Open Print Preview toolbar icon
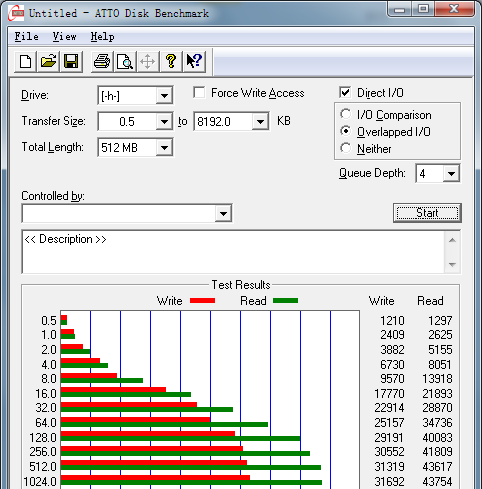 coord(125,62)
